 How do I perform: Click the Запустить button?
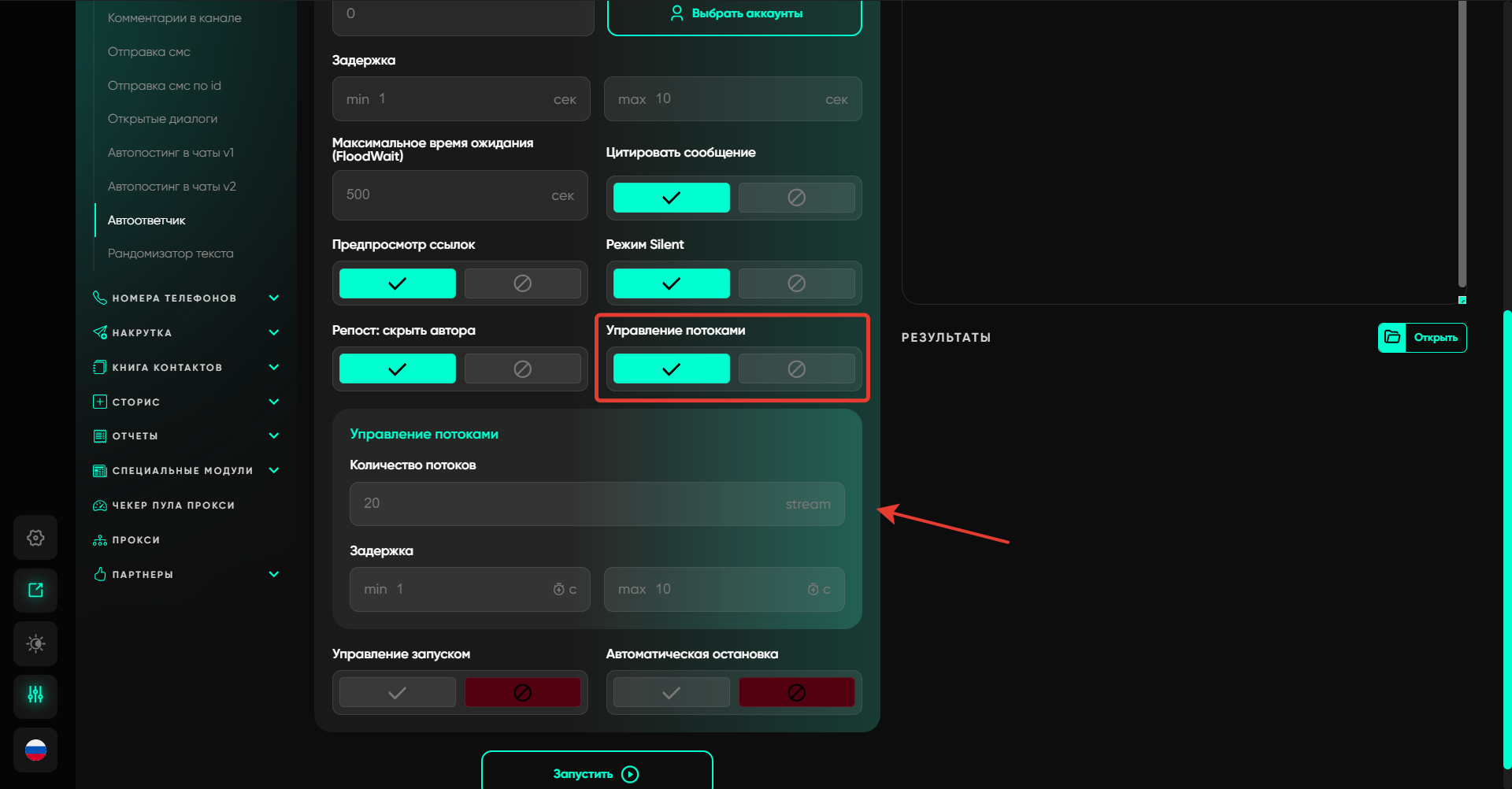click(596, 773)
